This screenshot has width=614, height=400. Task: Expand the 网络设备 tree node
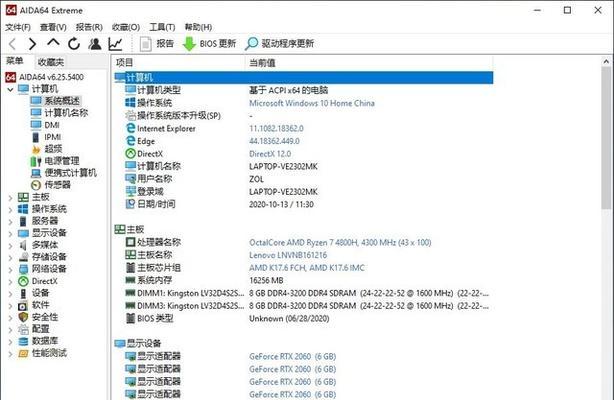pyautogui.click(x=11, y=270)
